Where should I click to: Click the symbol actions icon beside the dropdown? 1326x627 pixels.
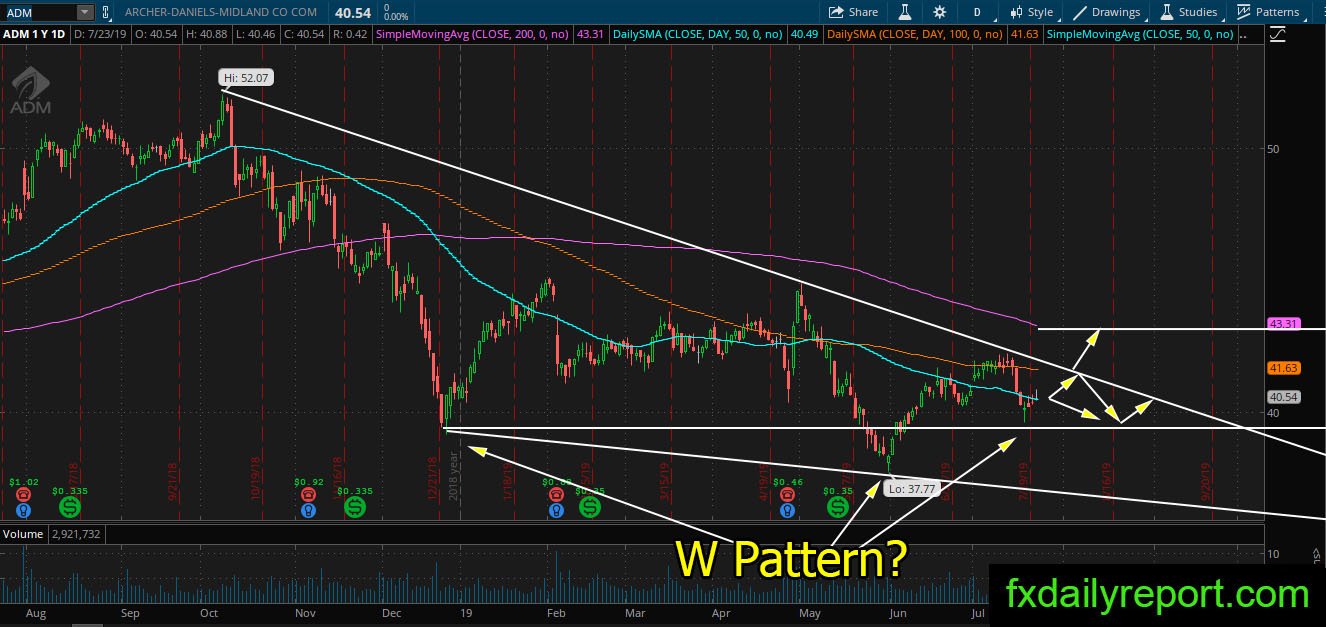104,12
